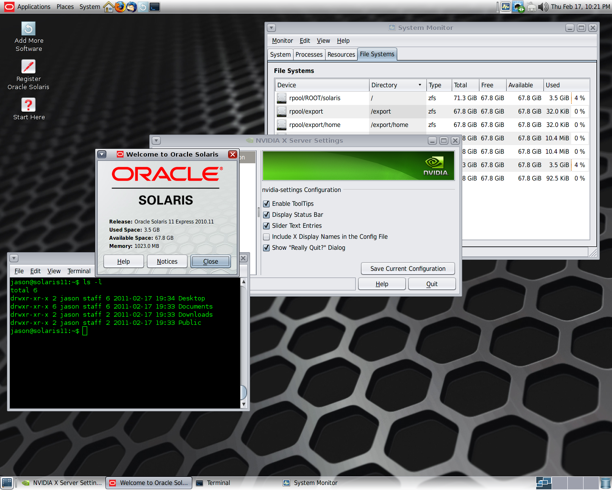Open Add More Software desktop icon

coord(28,37)
